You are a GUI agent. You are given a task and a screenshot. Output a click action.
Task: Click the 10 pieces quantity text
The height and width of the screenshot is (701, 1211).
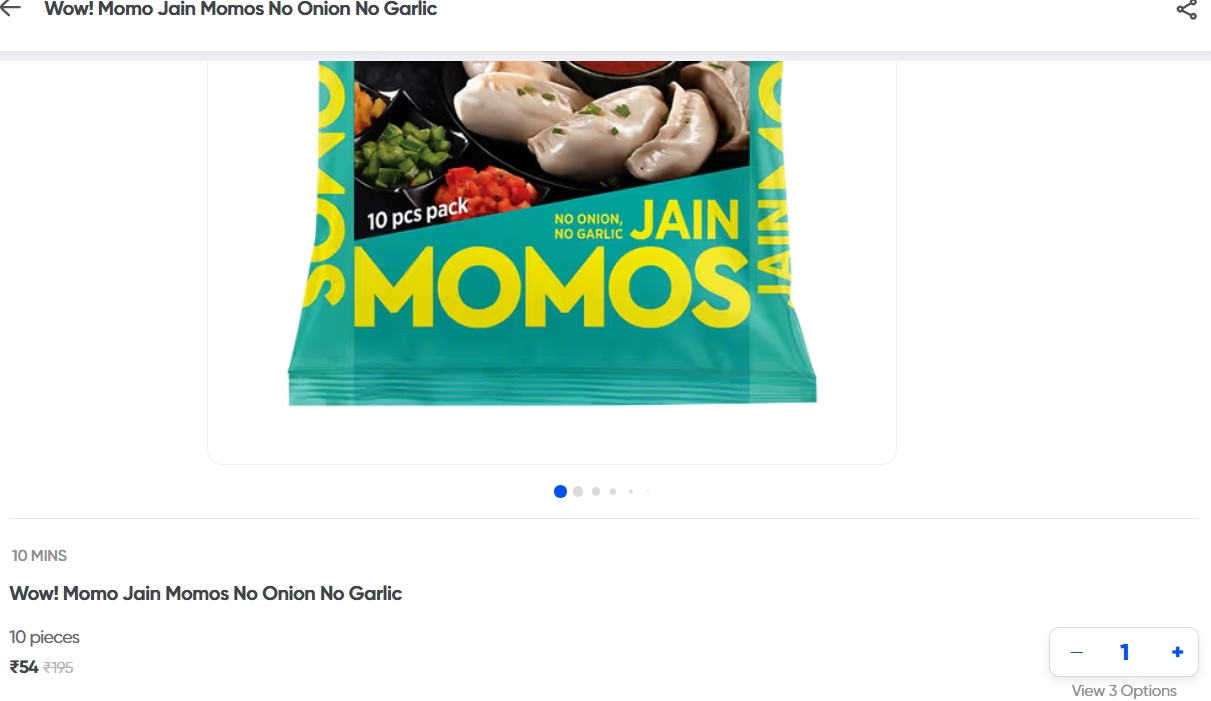click(x=44, y=637)
